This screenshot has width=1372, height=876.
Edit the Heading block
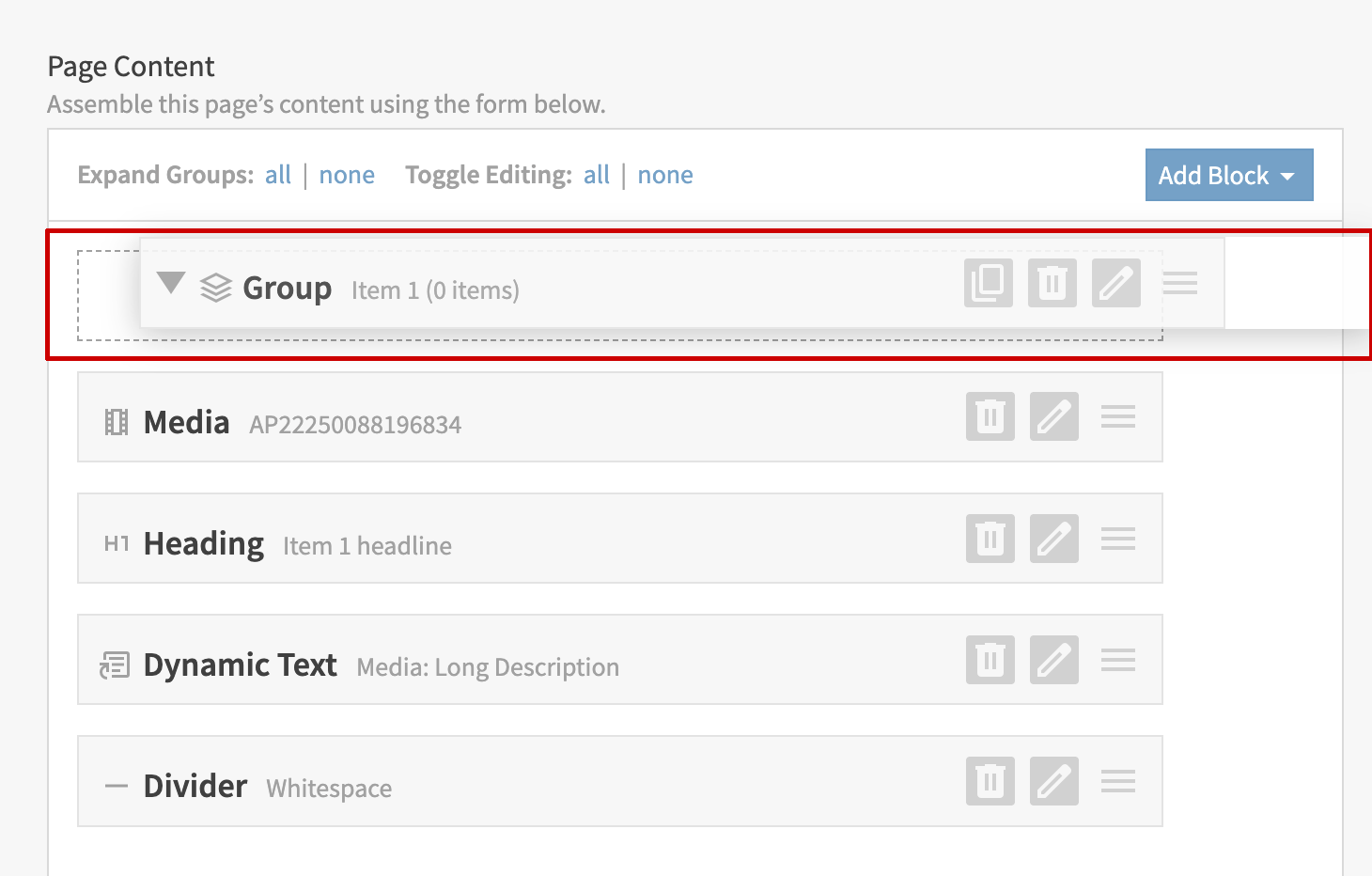coord(1053,539)
